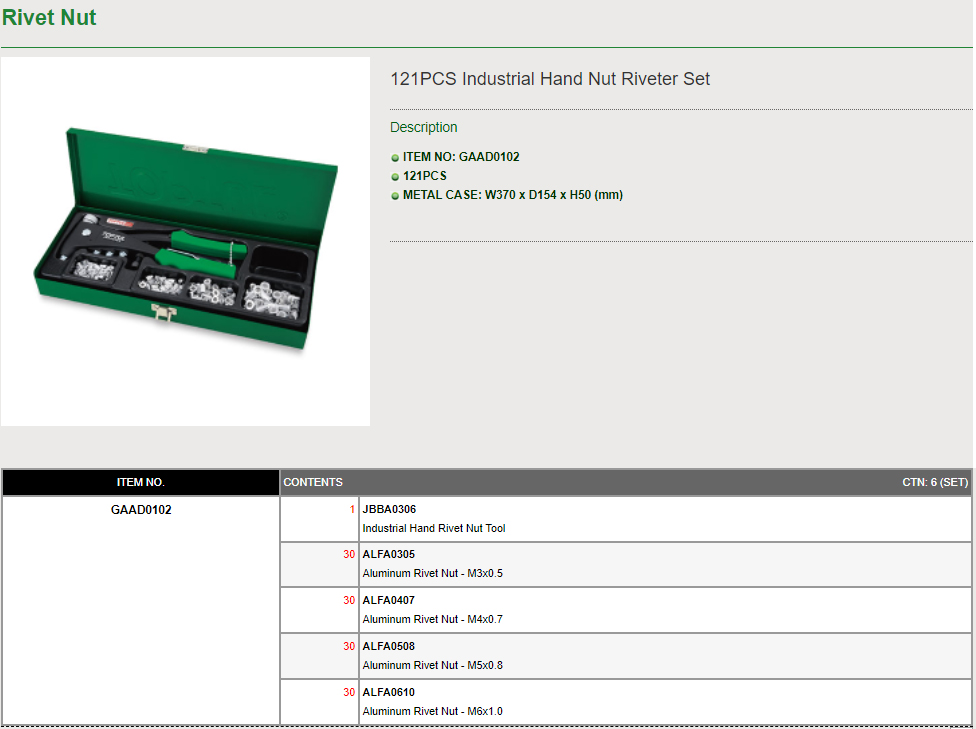
Task: Click Industrial Hand Rivet Nut Tool description
Action: 433,528
